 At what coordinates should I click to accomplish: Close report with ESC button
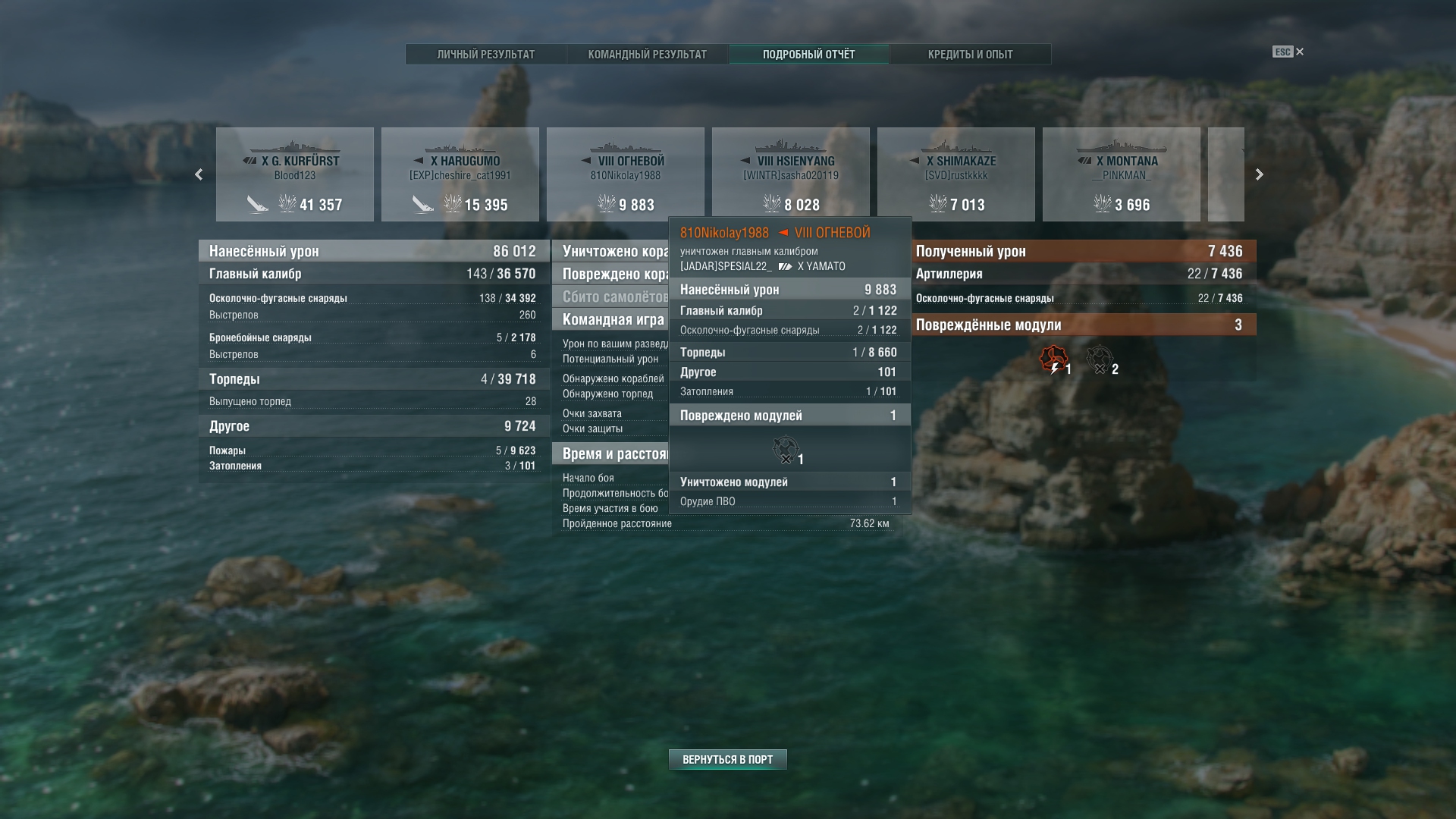click(1288, 52)
